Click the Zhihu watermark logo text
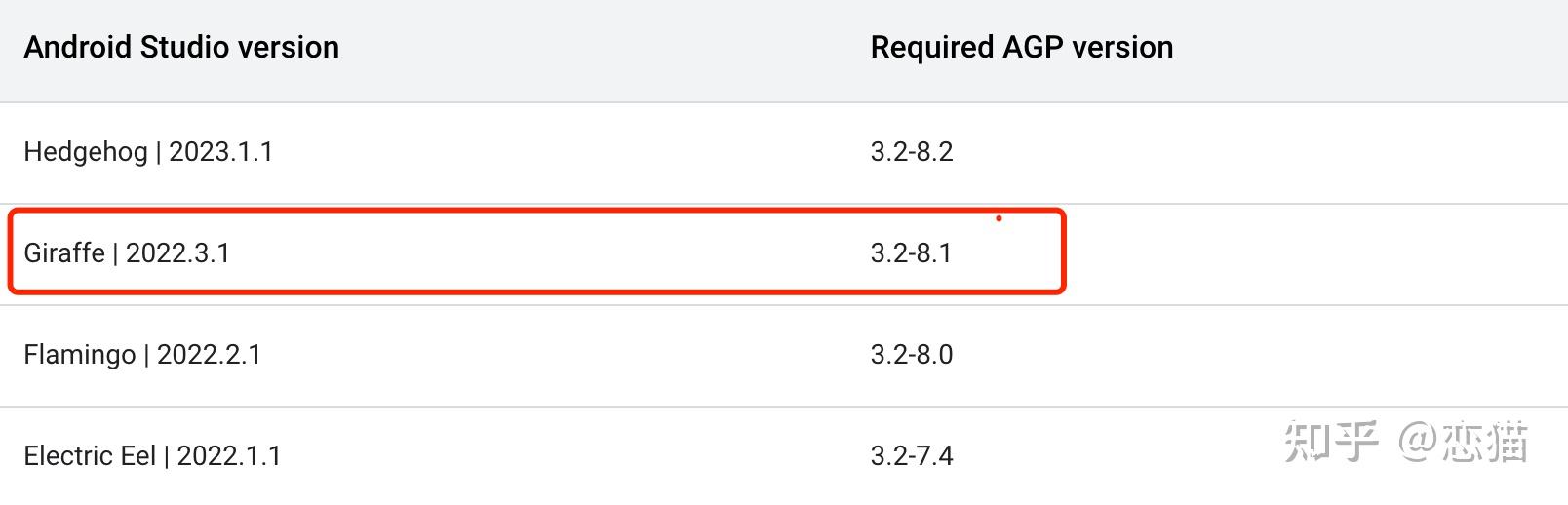 point(1331,442)
